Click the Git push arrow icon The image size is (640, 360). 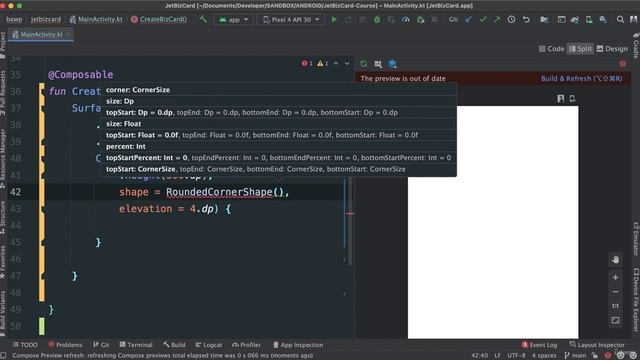497,19
